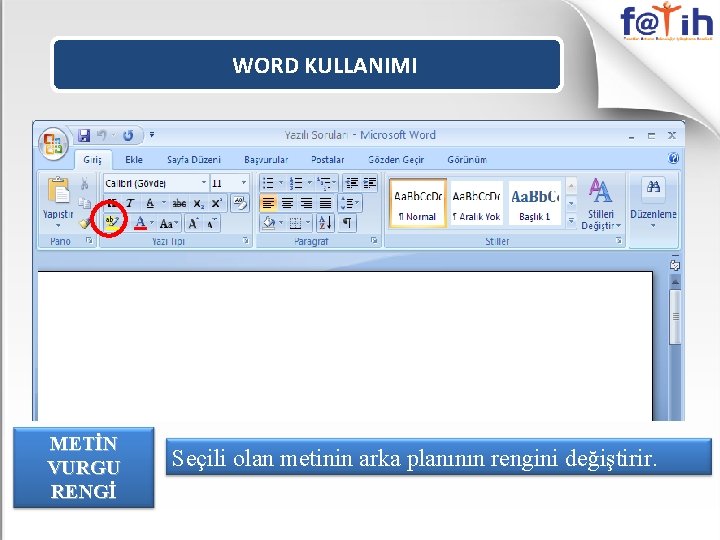Increase the paragraph indent
This screenshot has width=720, height=540.
(x=370, y=183)
